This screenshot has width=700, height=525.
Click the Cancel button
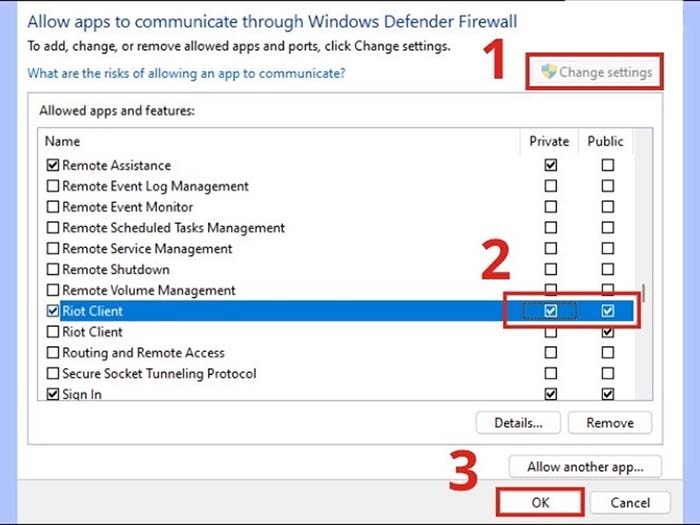(x=630, y=503)
